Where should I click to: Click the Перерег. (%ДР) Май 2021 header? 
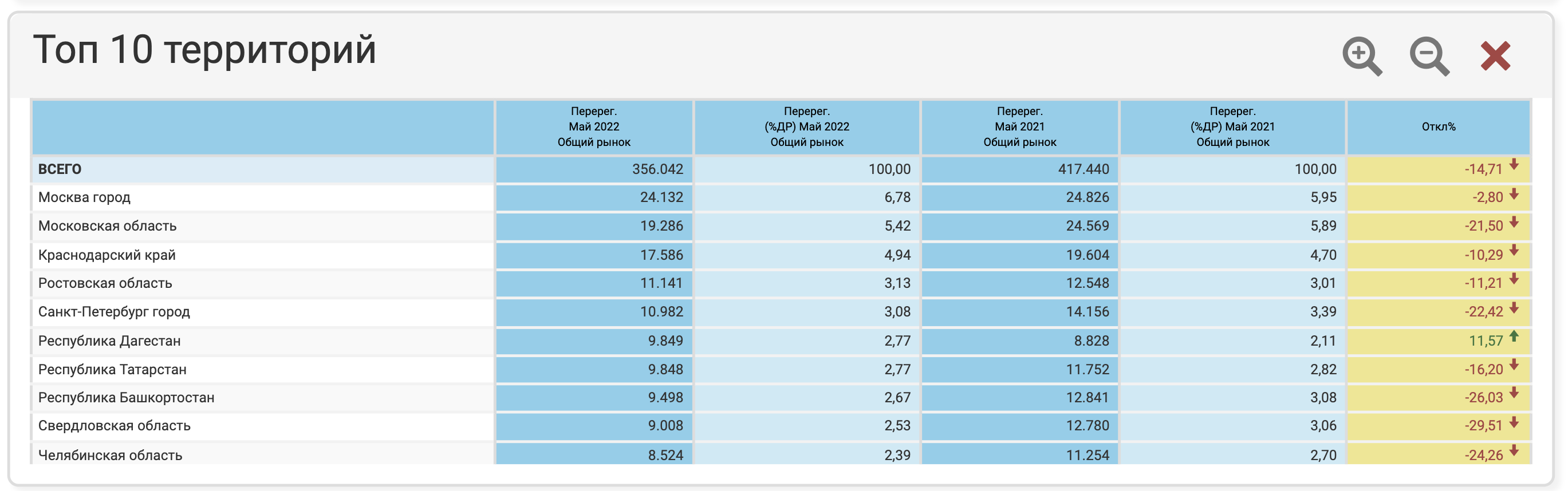tap(1232, 127)
